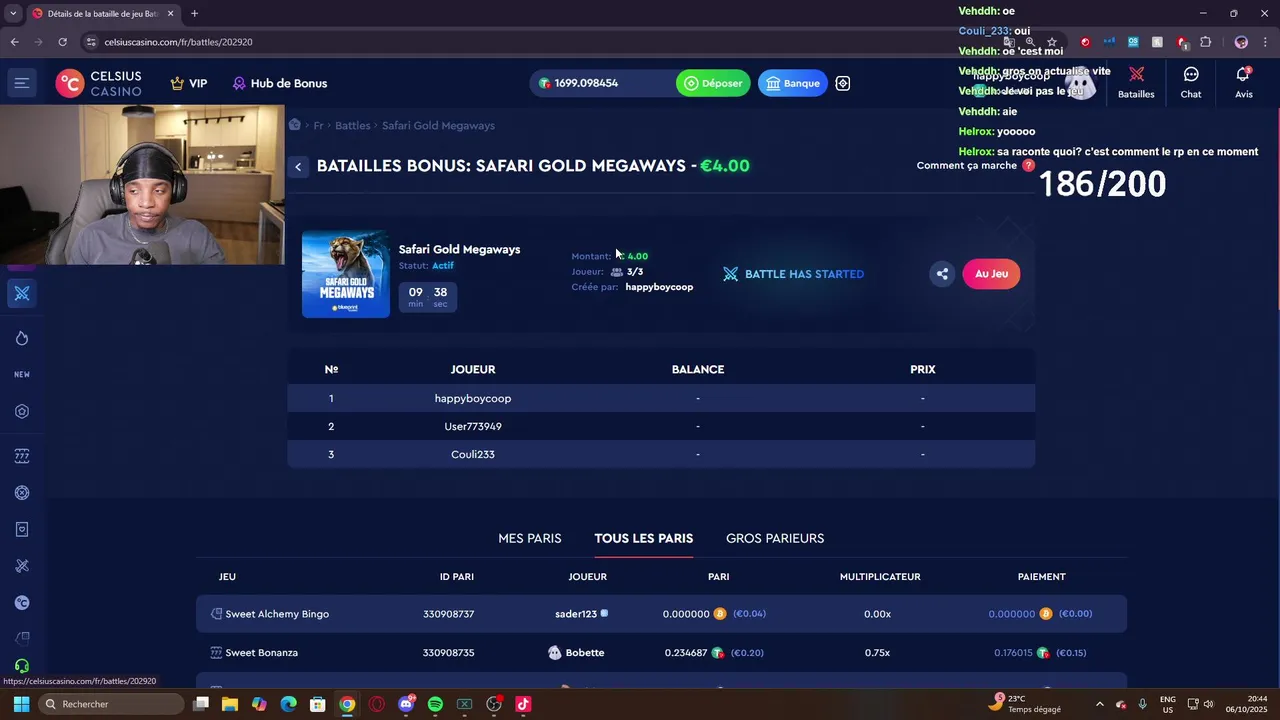This screenshot has width=1280, height=720.
Task: Open a new browser tab
Action: pos(194,13)
